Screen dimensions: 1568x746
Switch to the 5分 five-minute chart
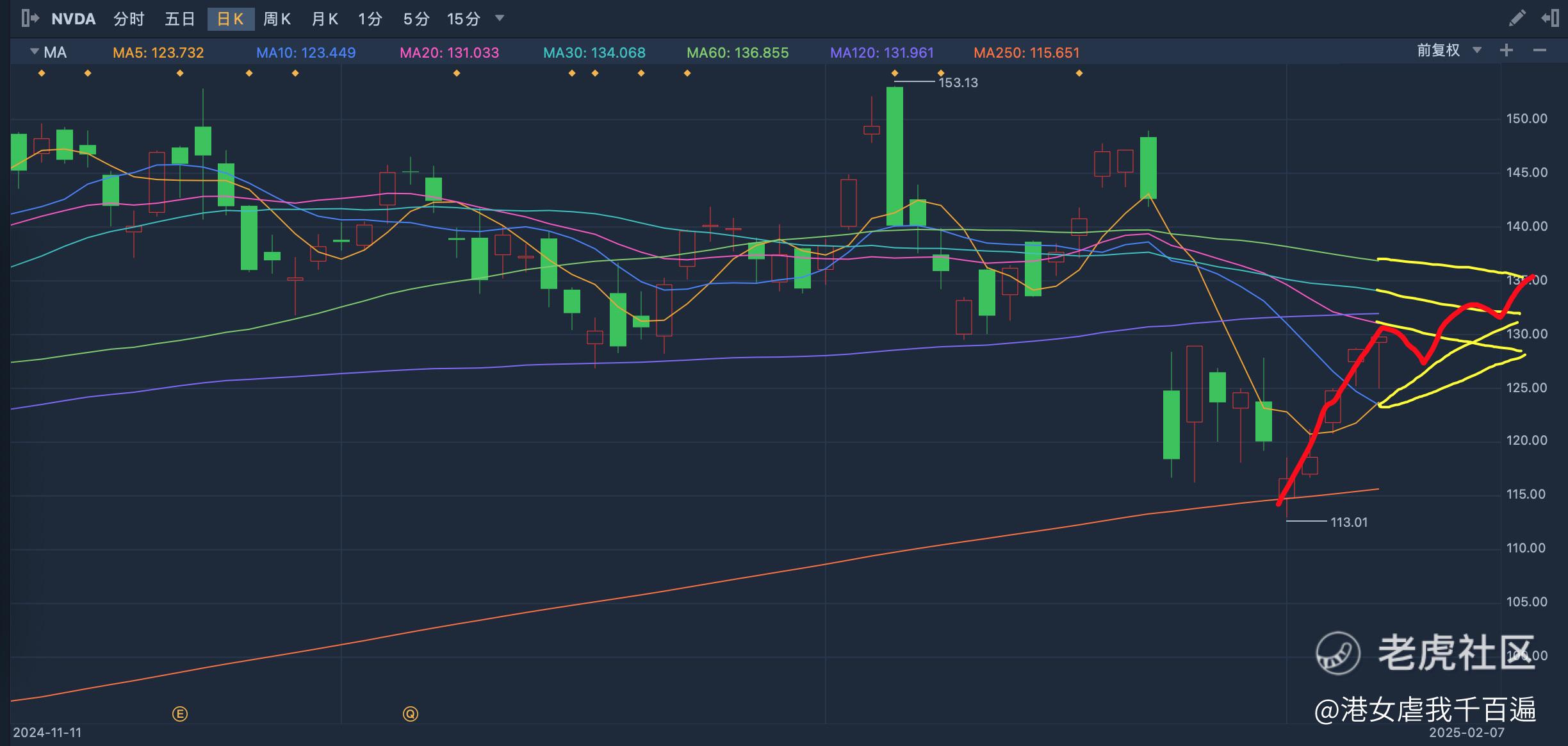(416, 19)
